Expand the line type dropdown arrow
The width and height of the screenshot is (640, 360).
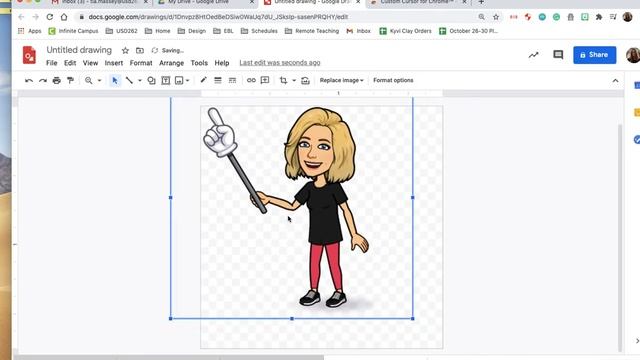(140, 80)
